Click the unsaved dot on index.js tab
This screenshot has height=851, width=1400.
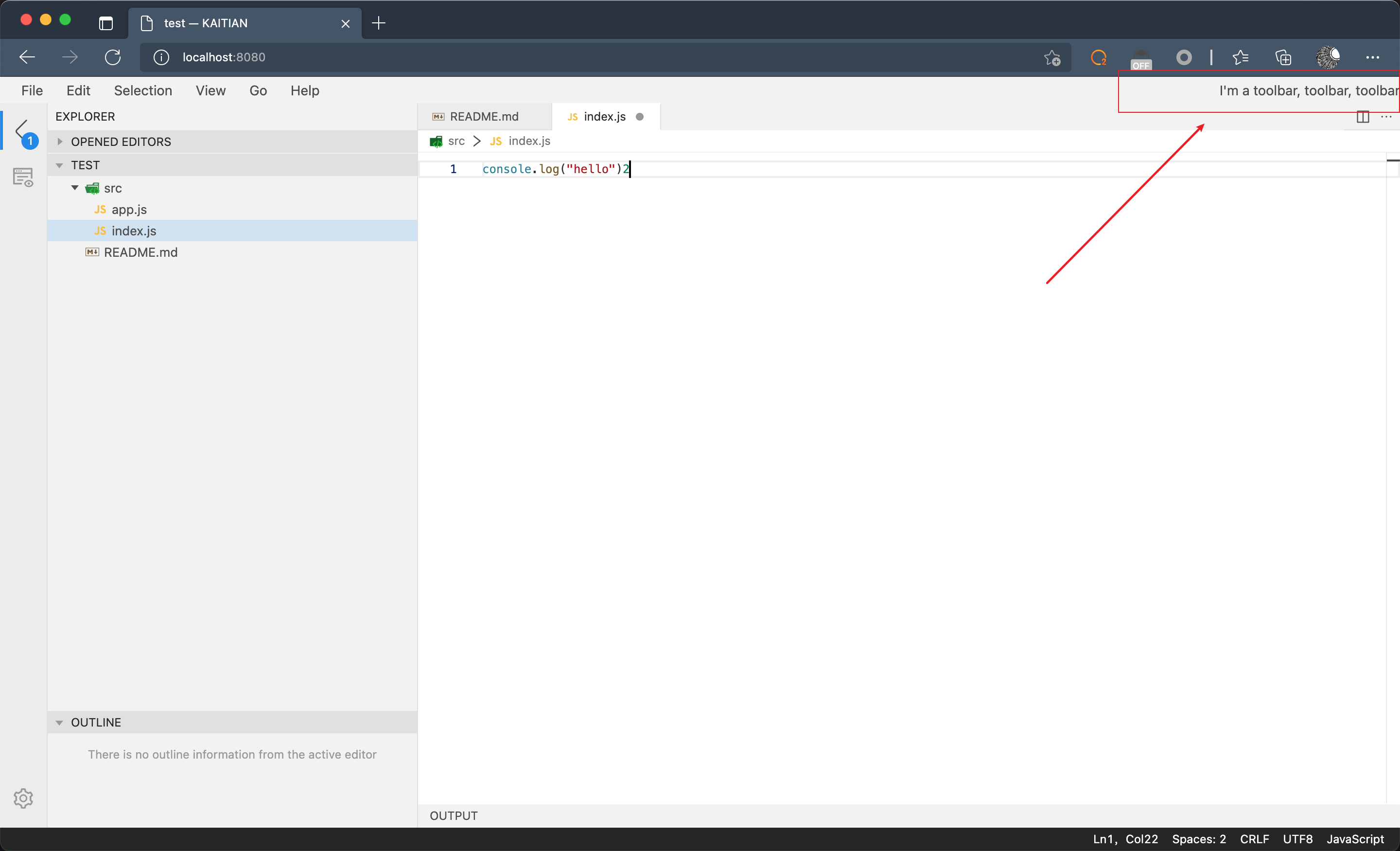[x=640, y=117]
